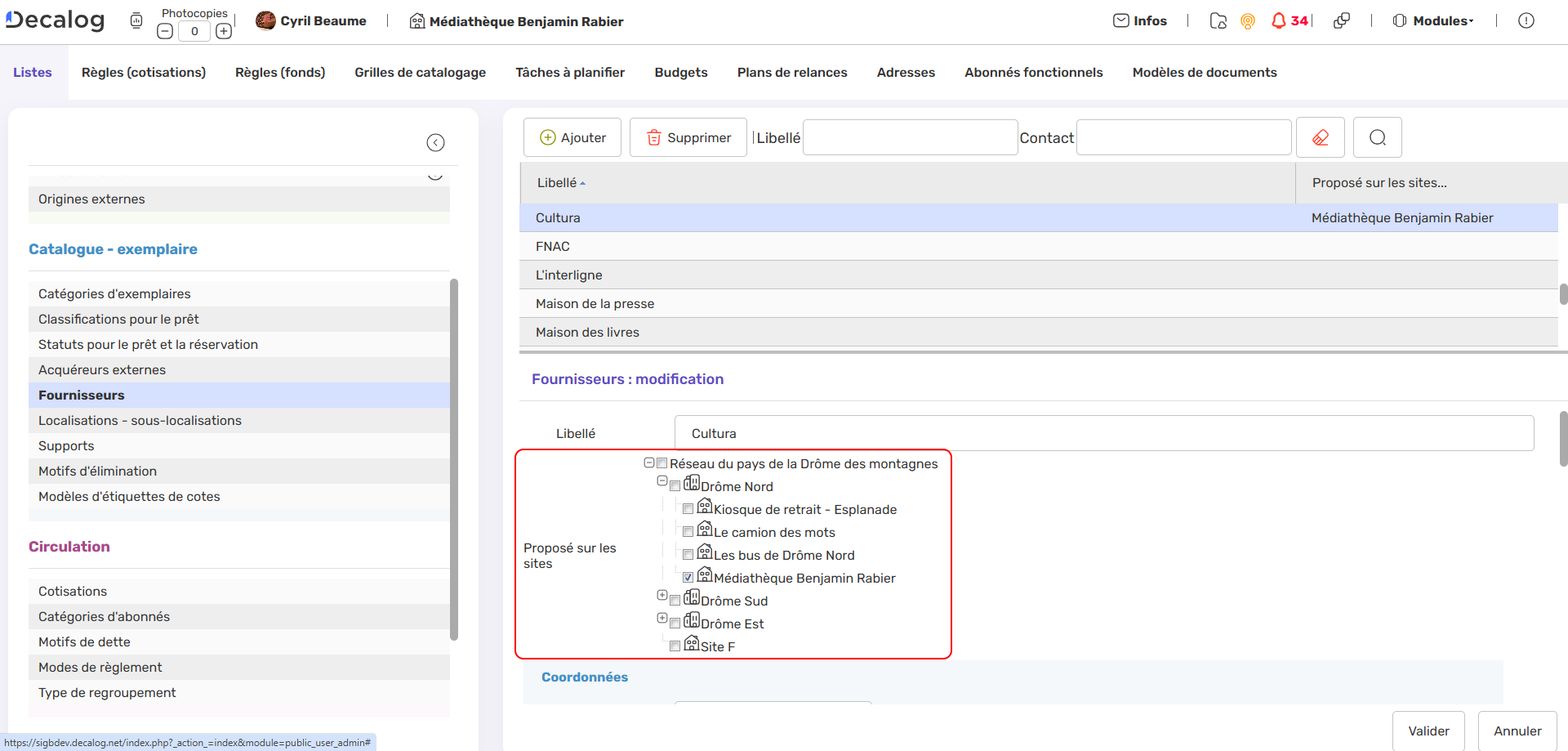Select the orange broadcast icon in header
Screen dimensions: 1568x751
click(x=1247, y=22)
